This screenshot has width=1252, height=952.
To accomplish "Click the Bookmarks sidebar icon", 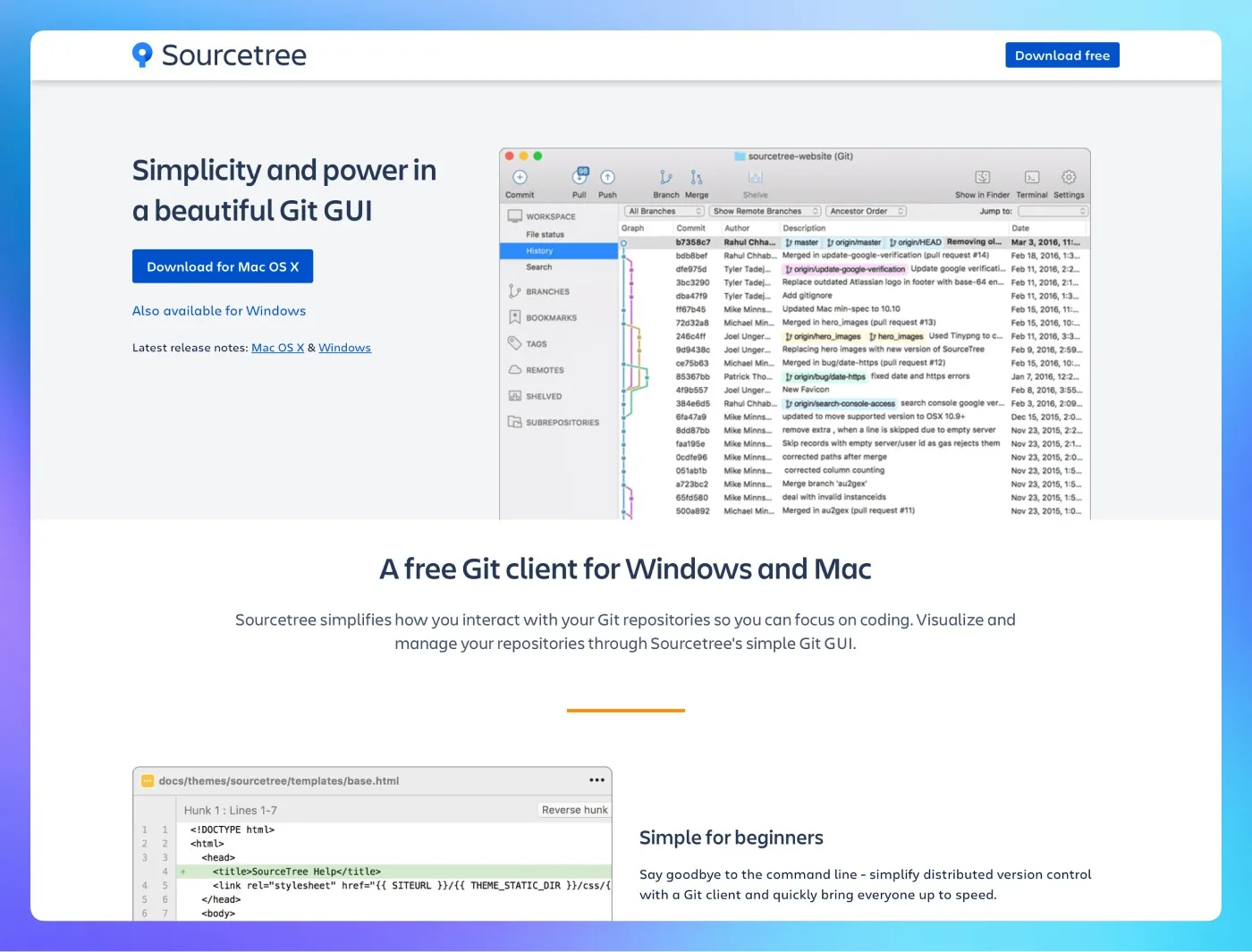I will [x=514, y=317].
